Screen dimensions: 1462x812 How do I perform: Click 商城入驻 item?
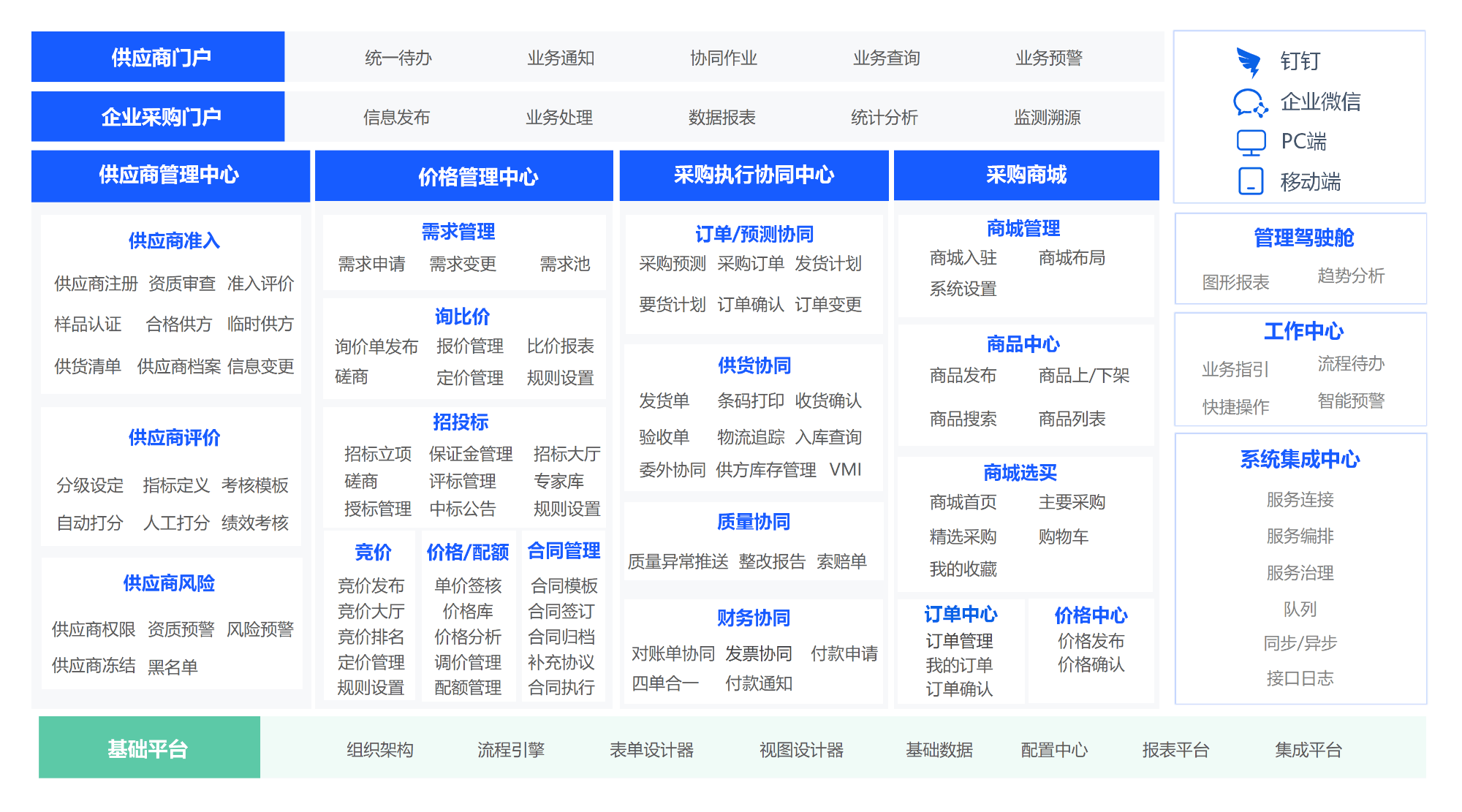963,258
